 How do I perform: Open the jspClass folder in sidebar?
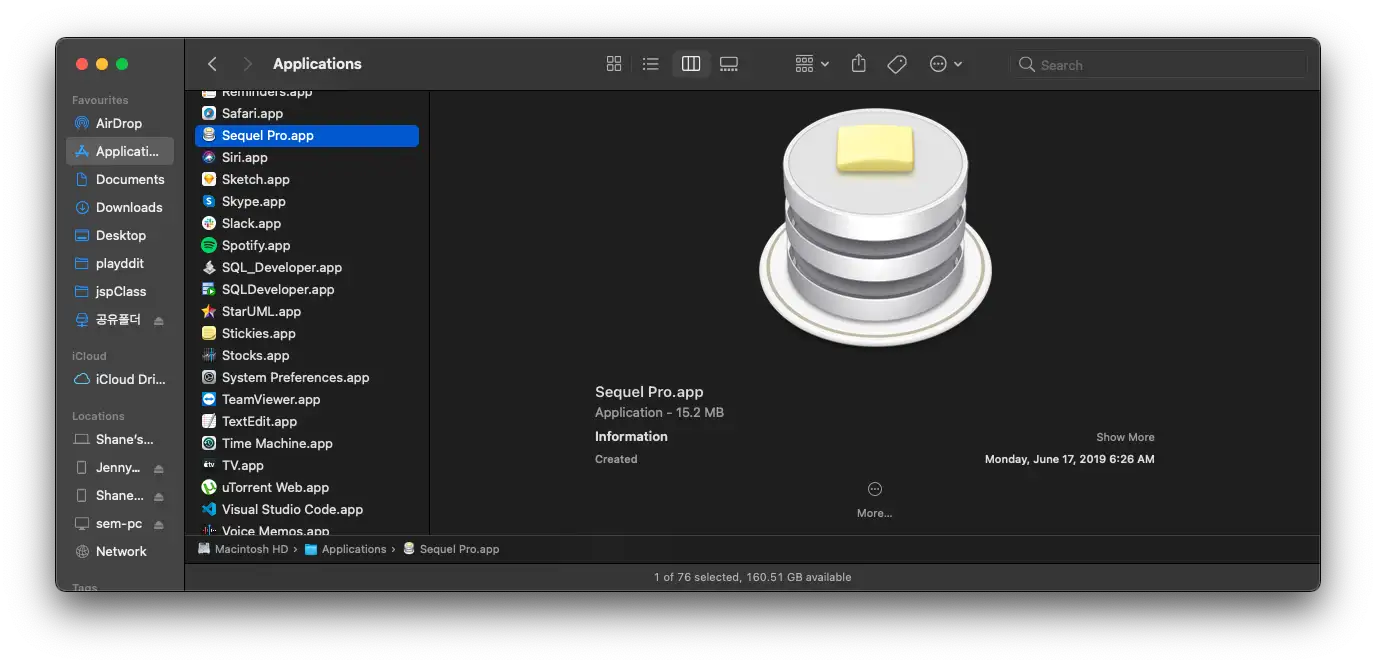[x=120, y=291]
